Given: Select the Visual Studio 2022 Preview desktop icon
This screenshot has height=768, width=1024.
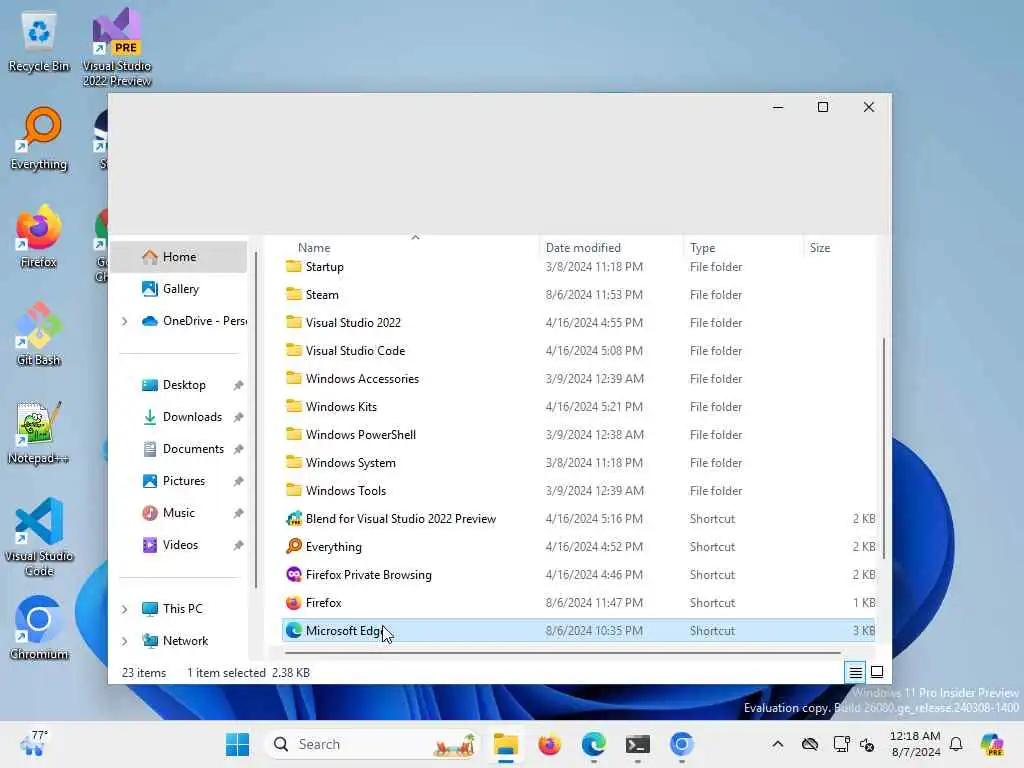Looking at the screenshot, I should (117, 47).
